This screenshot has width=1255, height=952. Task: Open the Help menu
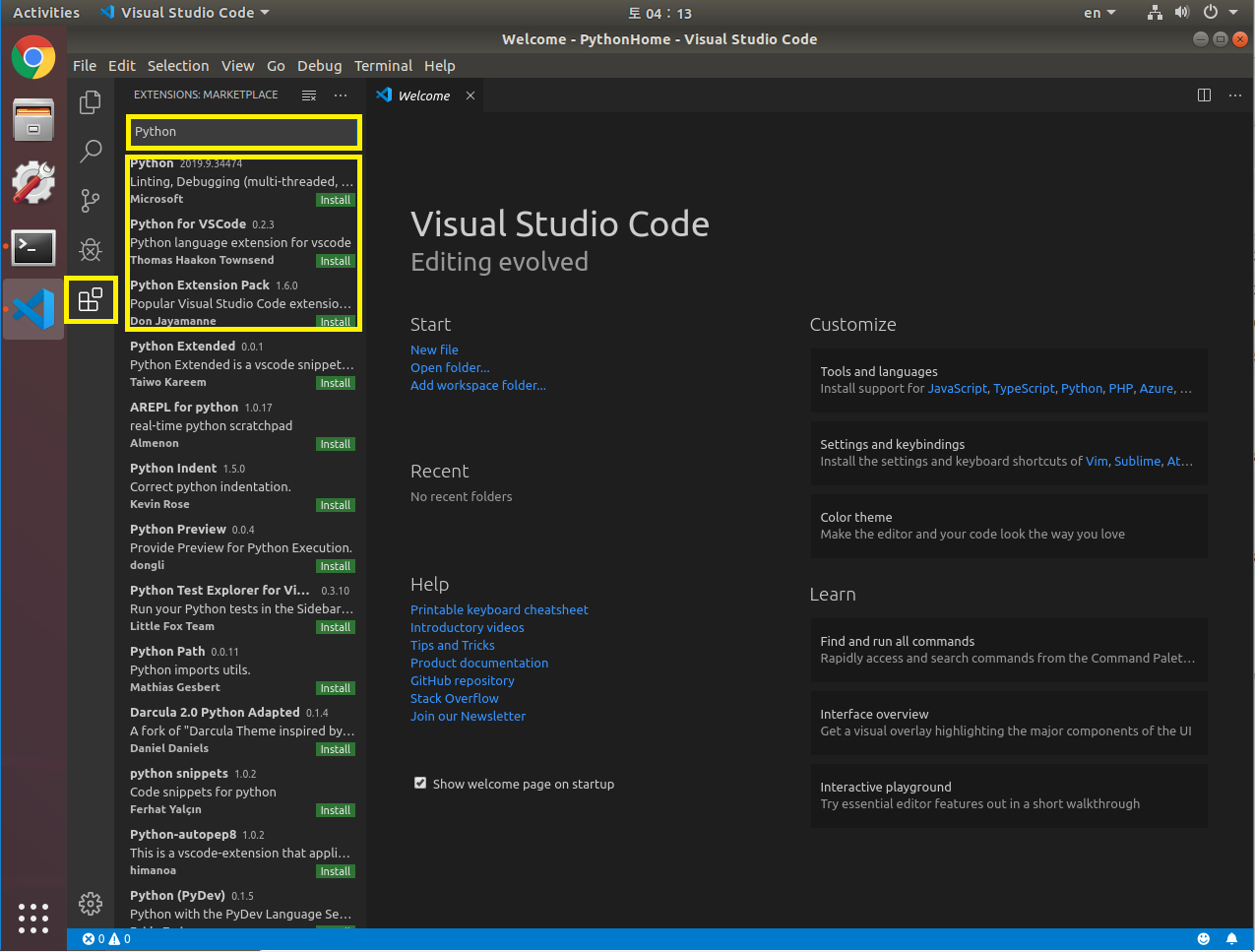[x=440, y=66]
